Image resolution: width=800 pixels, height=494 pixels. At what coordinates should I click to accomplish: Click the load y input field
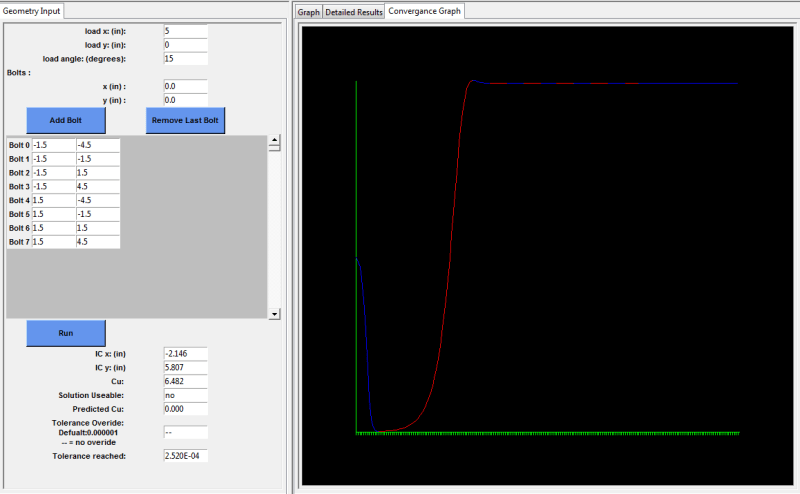[185, 45]
